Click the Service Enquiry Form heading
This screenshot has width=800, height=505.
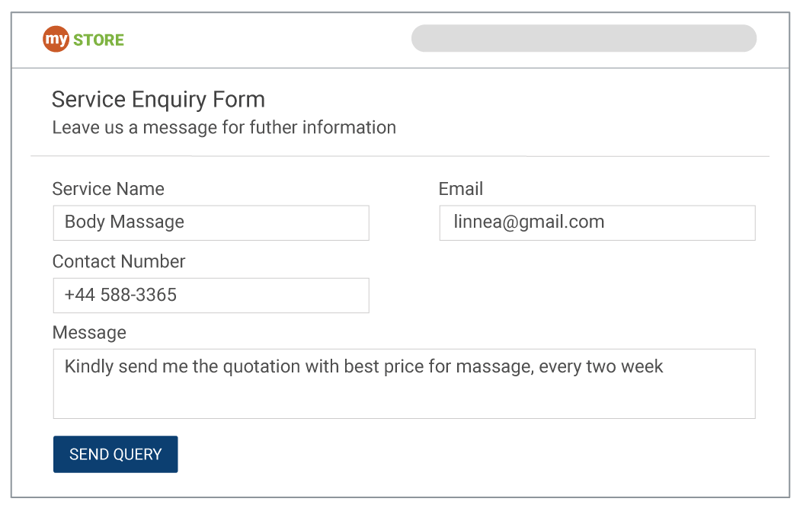(158, 100)
